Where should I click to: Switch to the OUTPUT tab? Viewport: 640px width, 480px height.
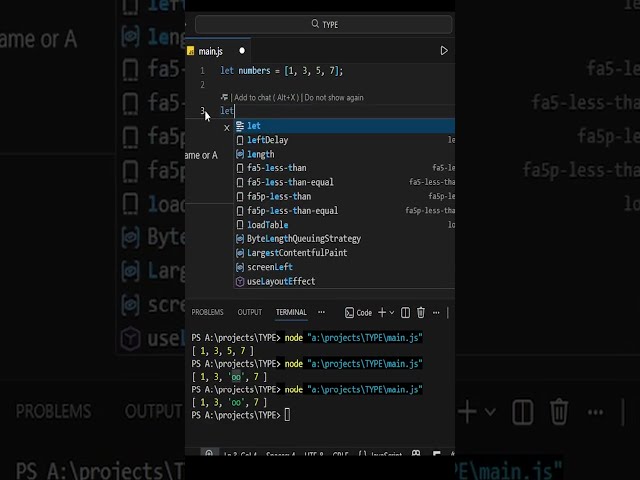coord(250,312)
